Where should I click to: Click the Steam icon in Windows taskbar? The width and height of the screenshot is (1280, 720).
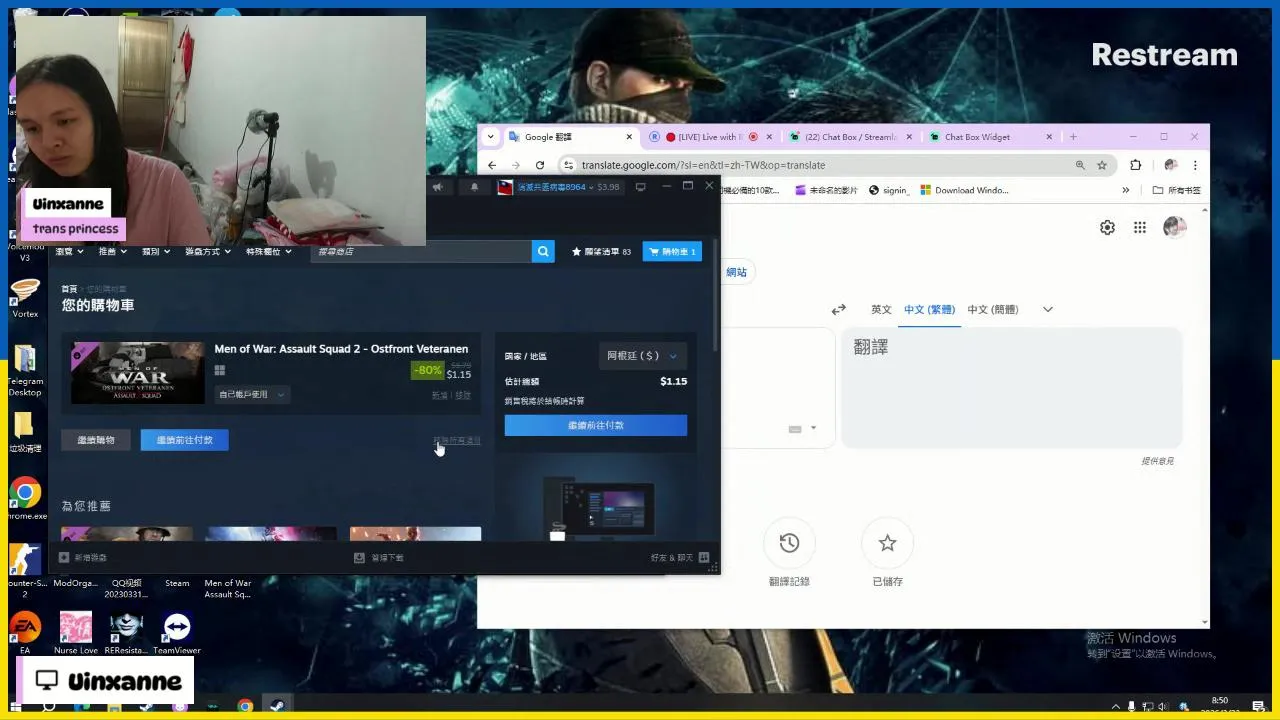pos(277,706)
